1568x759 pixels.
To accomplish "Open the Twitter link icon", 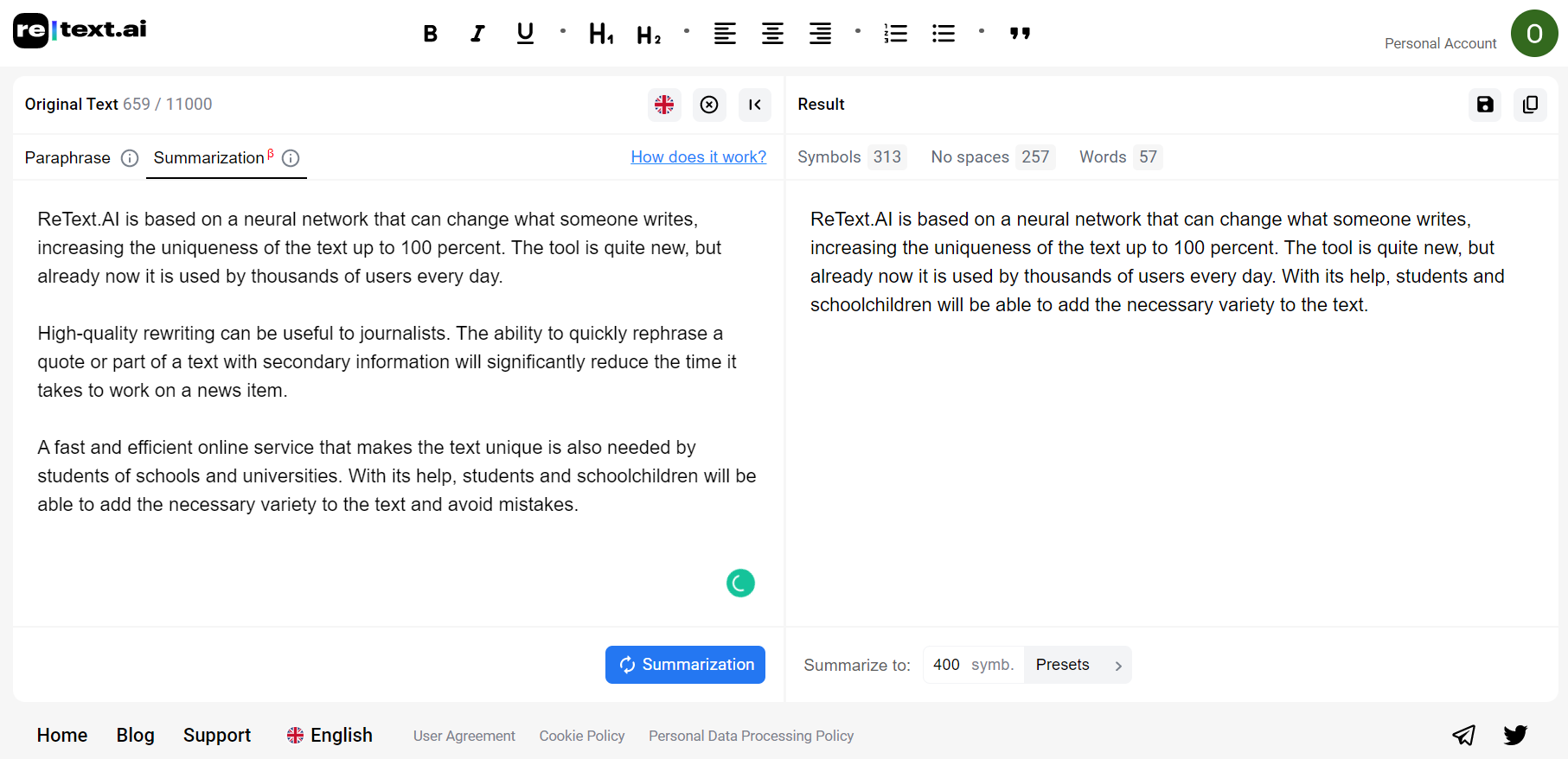I will pyautogui.click(x=1515, y=735).
